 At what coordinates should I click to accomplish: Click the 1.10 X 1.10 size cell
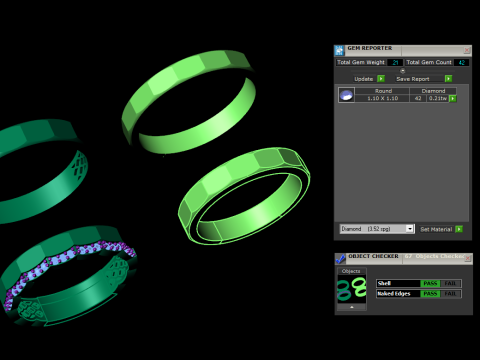382,98
